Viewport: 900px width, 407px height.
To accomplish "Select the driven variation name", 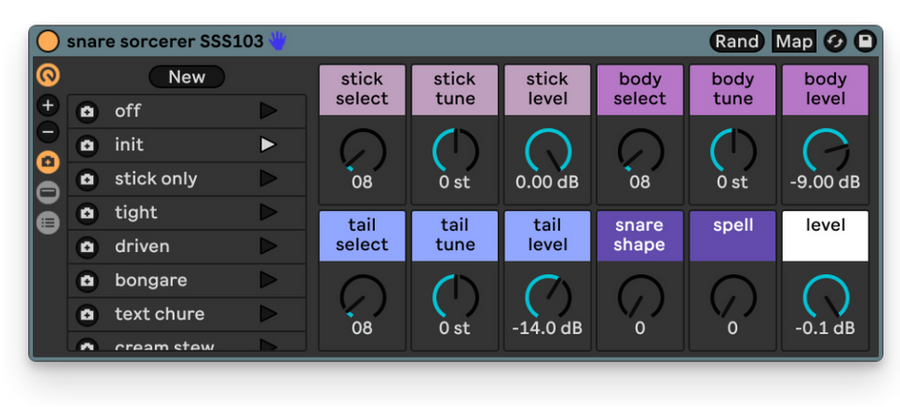I will pyautogui.click(x=142, y=246).
